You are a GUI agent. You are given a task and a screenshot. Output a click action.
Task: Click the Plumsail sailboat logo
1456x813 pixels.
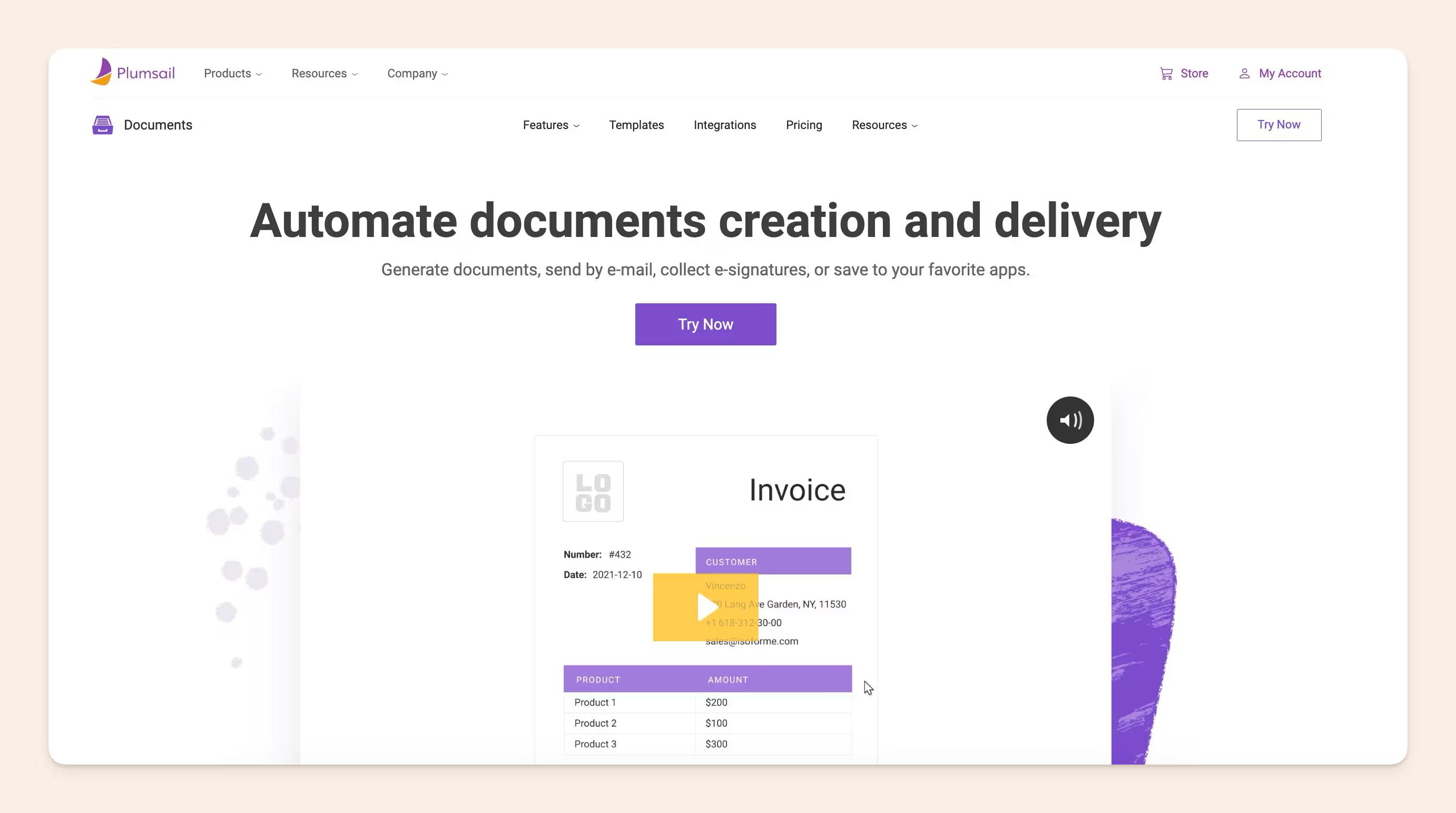pos(102,72)
